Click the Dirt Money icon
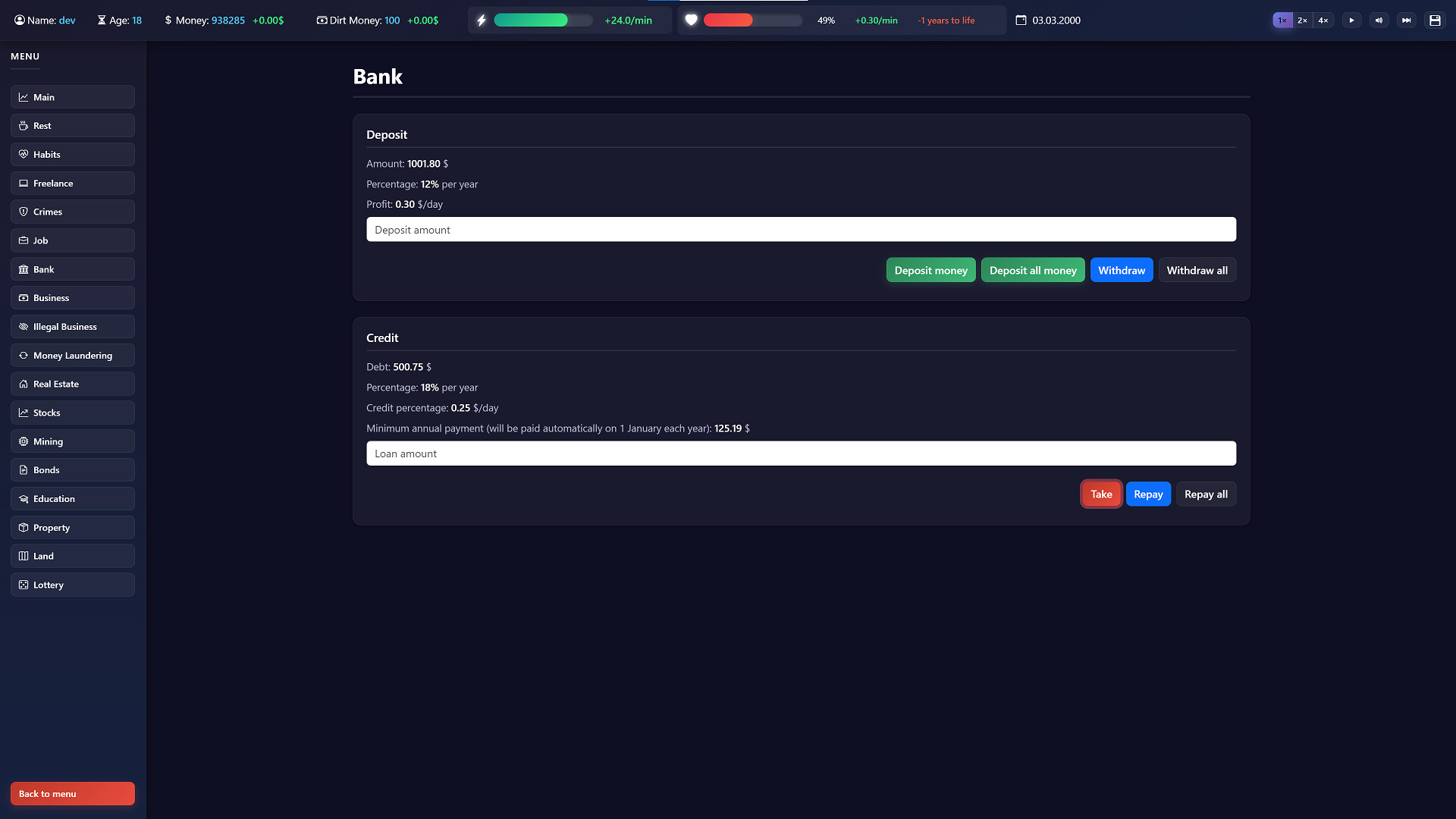Viewport: 1456px width, 819px height. (x=322, y=20)
